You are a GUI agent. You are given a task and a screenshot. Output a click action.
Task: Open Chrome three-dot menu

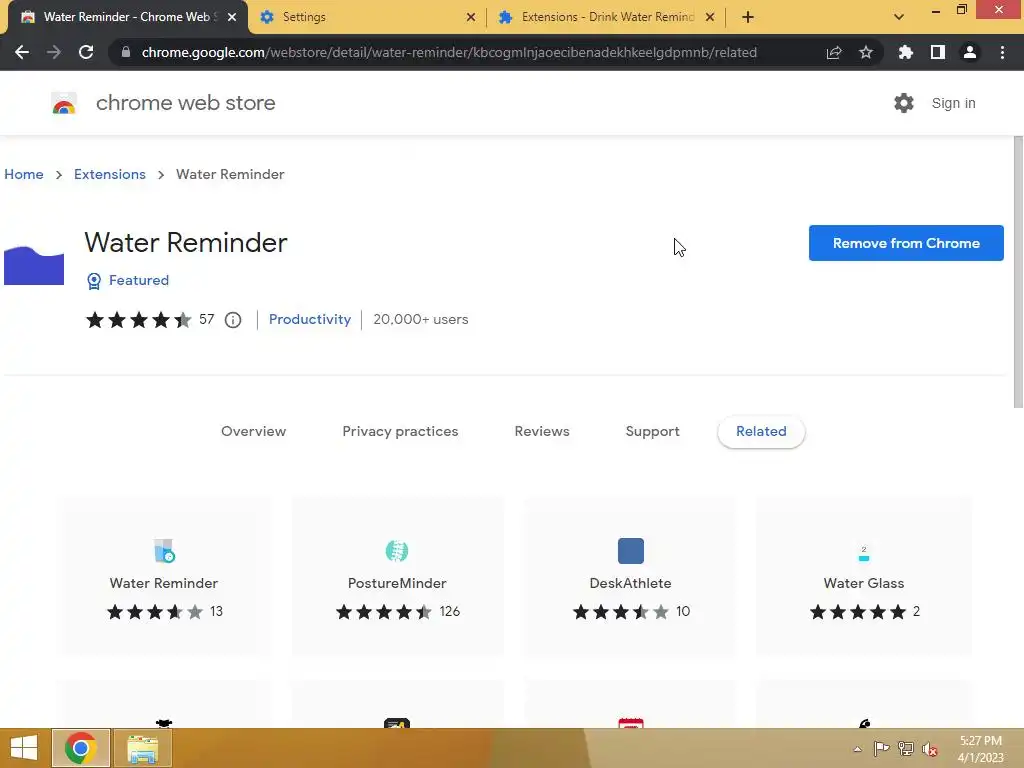click(x=1002, y=52)
